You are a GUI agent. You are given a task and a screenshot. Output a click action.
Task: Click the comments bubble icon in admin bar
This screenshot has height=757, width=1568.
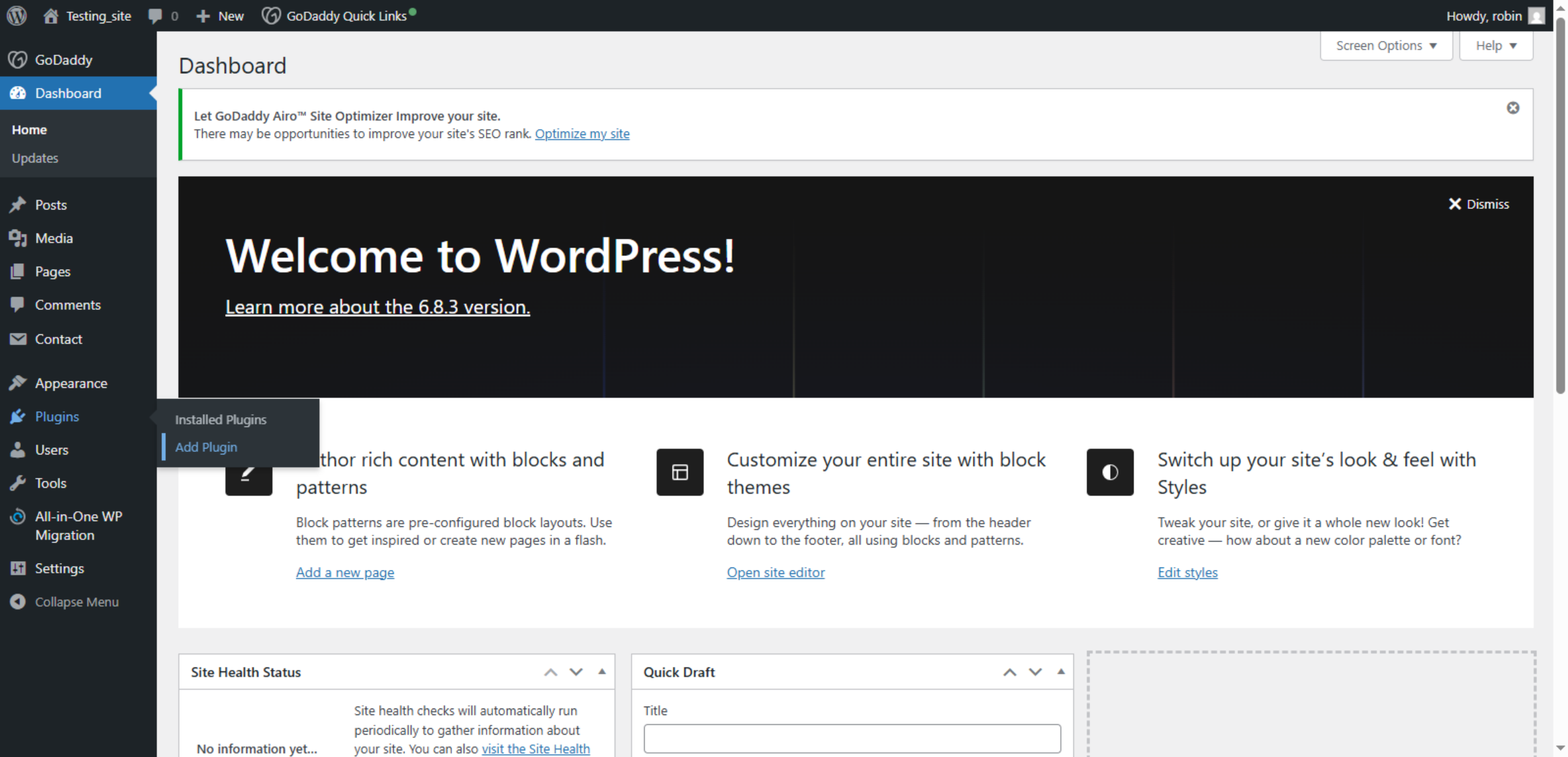pyautogui.click(x=155, y=16)
